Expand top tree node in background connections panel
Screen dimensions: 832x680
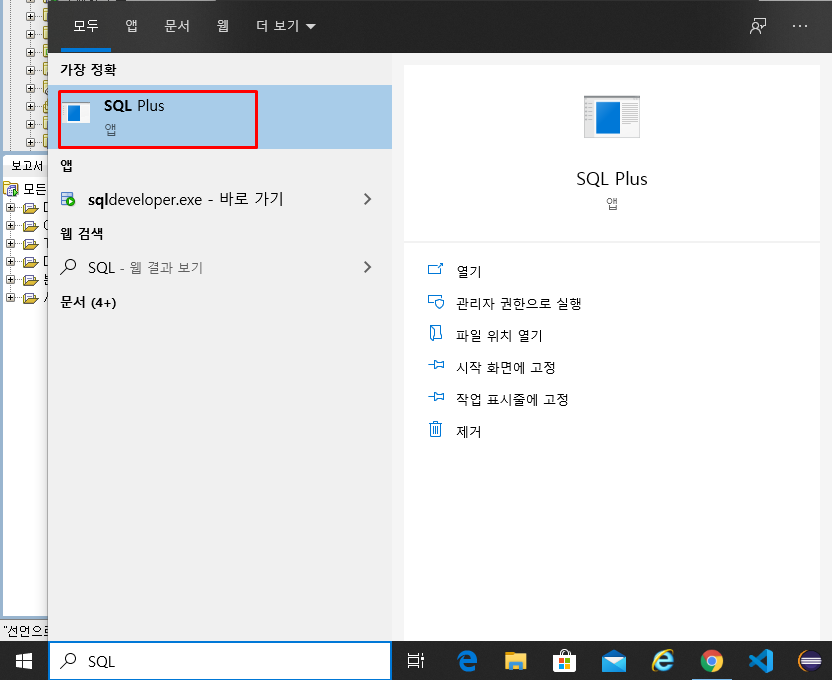click(x=31, y=16)
